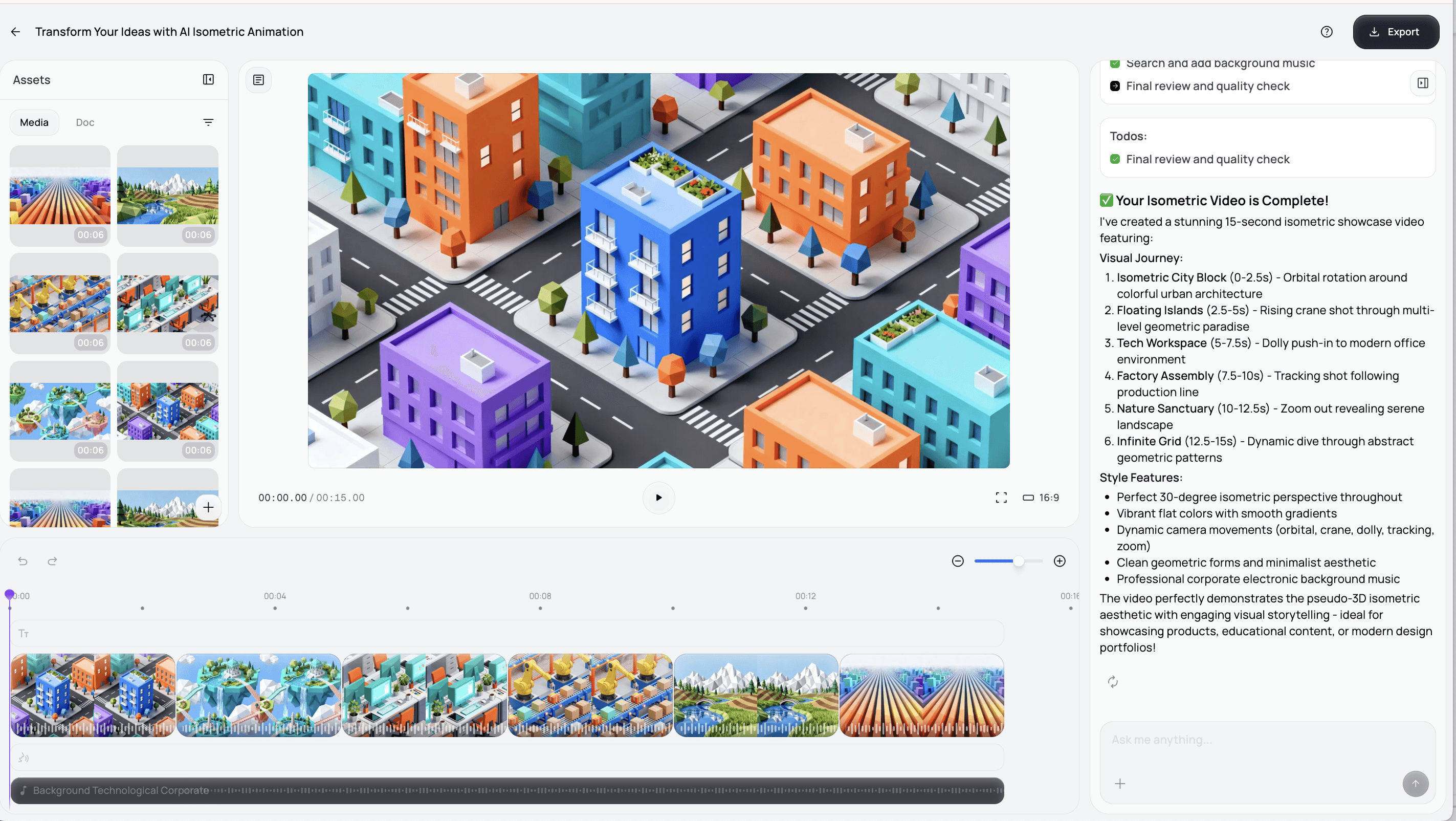Viewport: 1456px width, 821px height.
Task: Click the redo arrow in the timeline toolbar
Action: pyautogui.click(x=53, y=561)
